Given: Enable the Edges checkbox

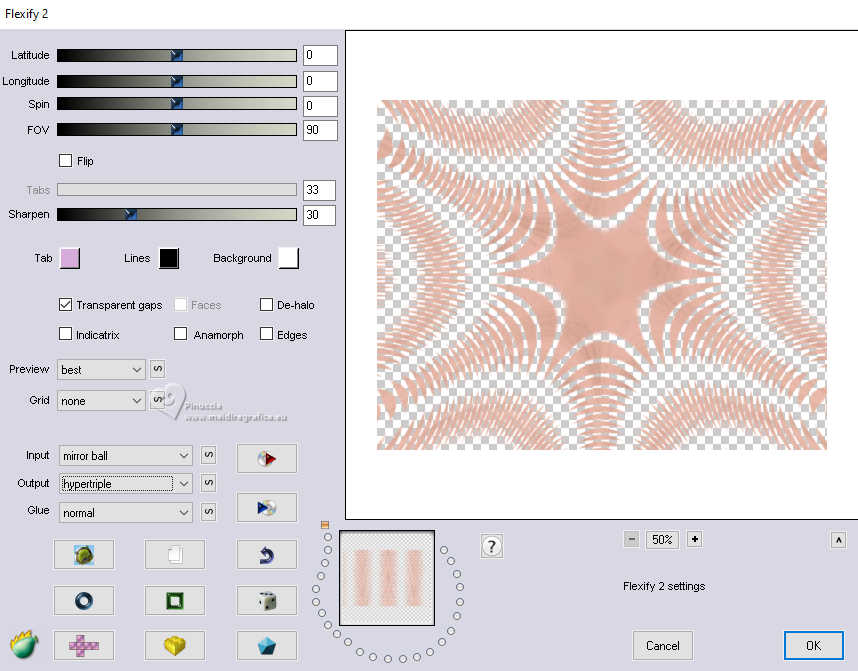Looking at the screenshot, I should [266, 334].
